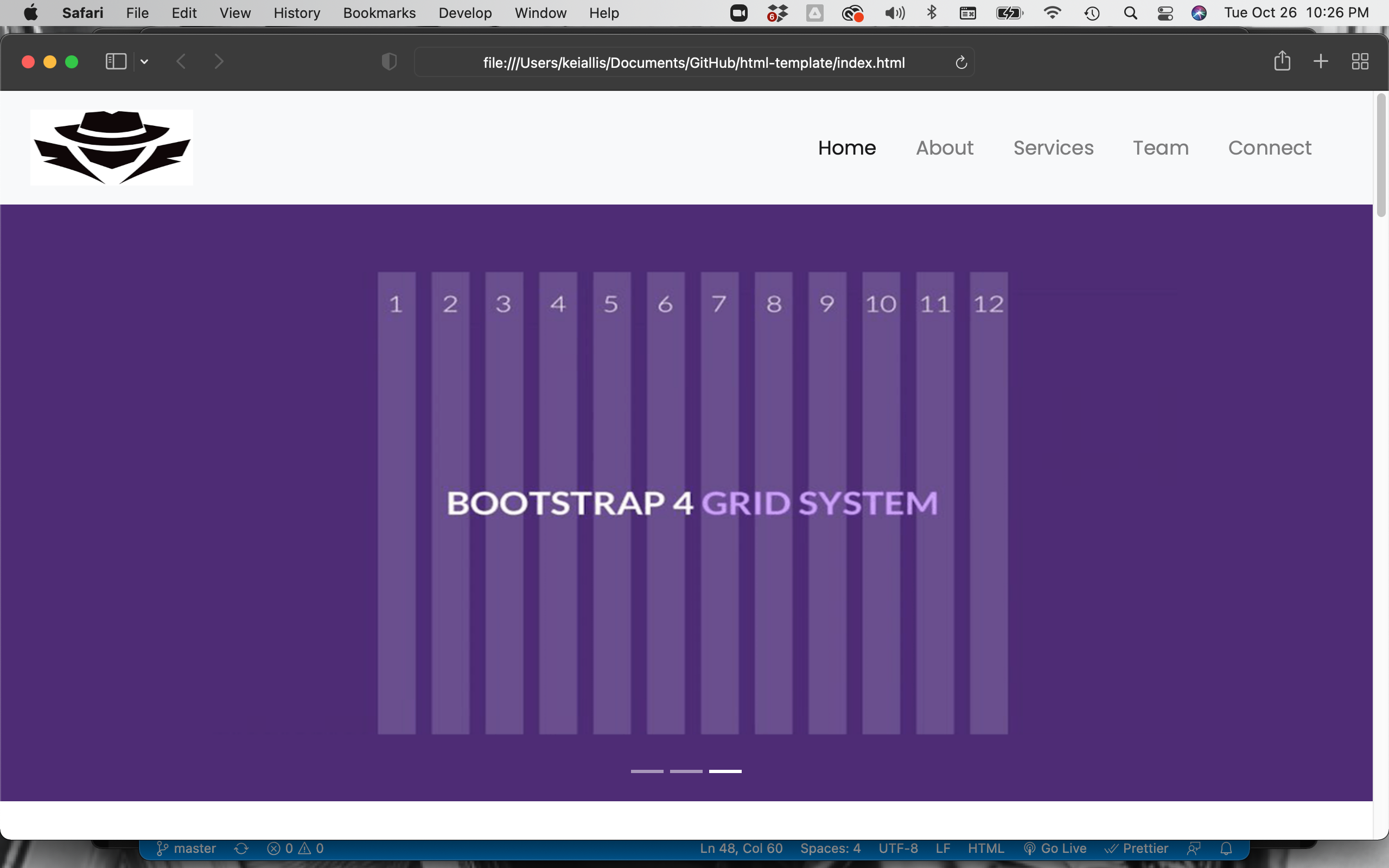Screen dimensions: 1389x868
Task: Select the second carousel indicator
Action: tap(686, 771)
